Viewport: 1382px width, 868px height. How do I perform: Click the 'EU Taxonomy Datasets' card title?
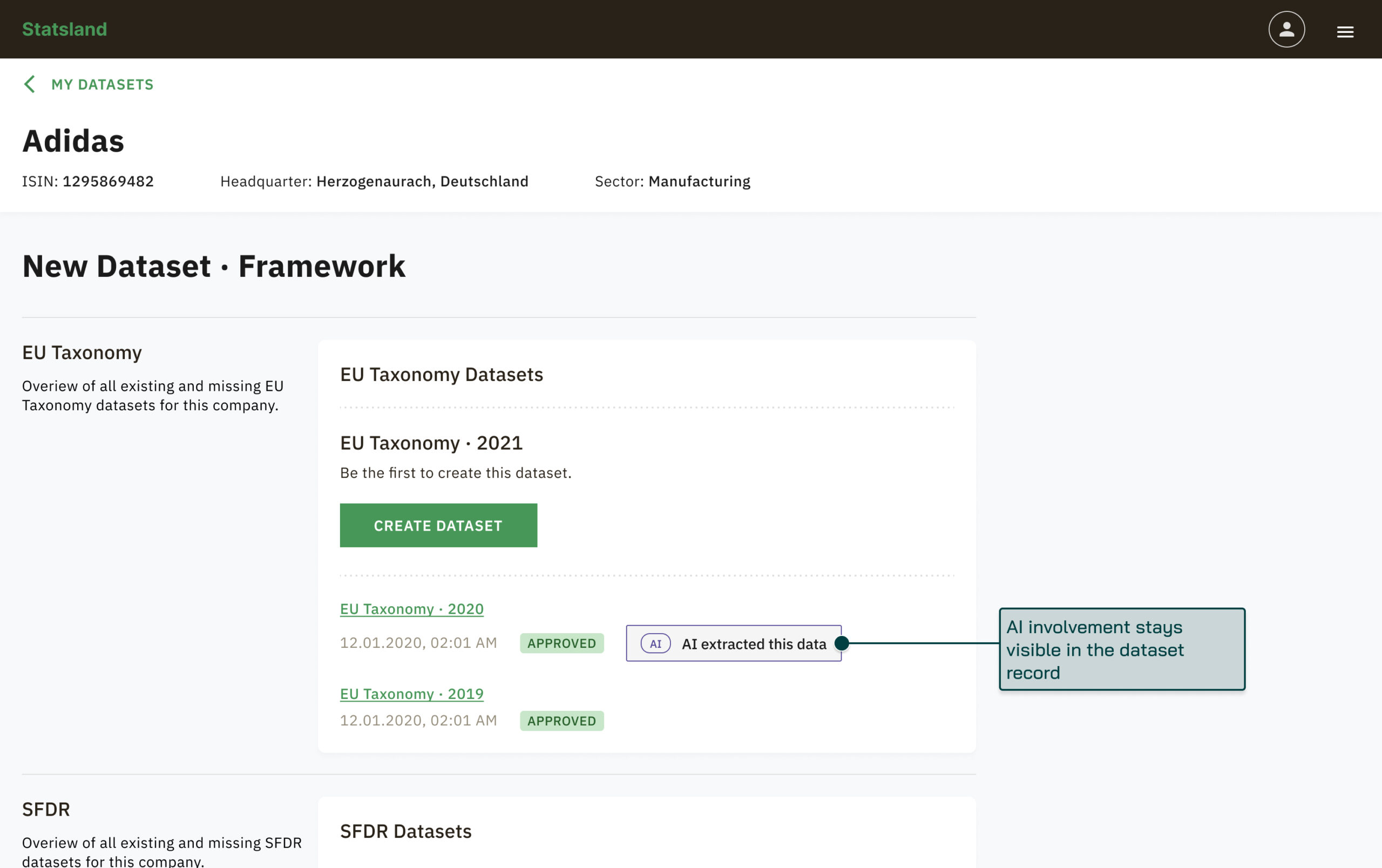tap(442, 375)
